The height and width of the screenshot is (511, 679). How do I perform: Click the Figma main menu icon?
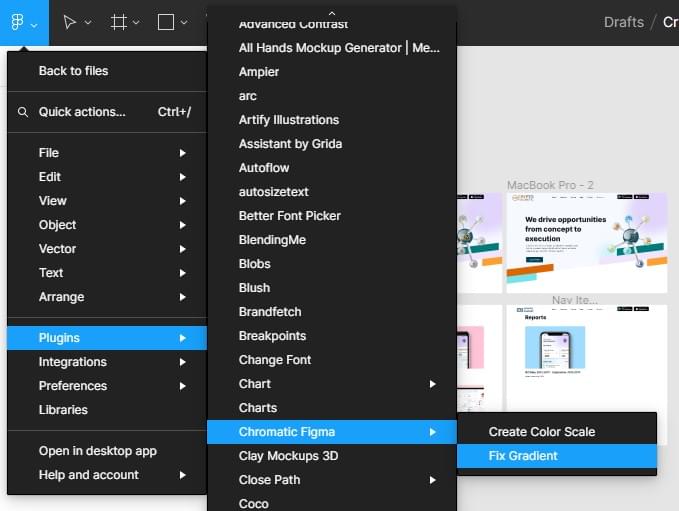17,22
